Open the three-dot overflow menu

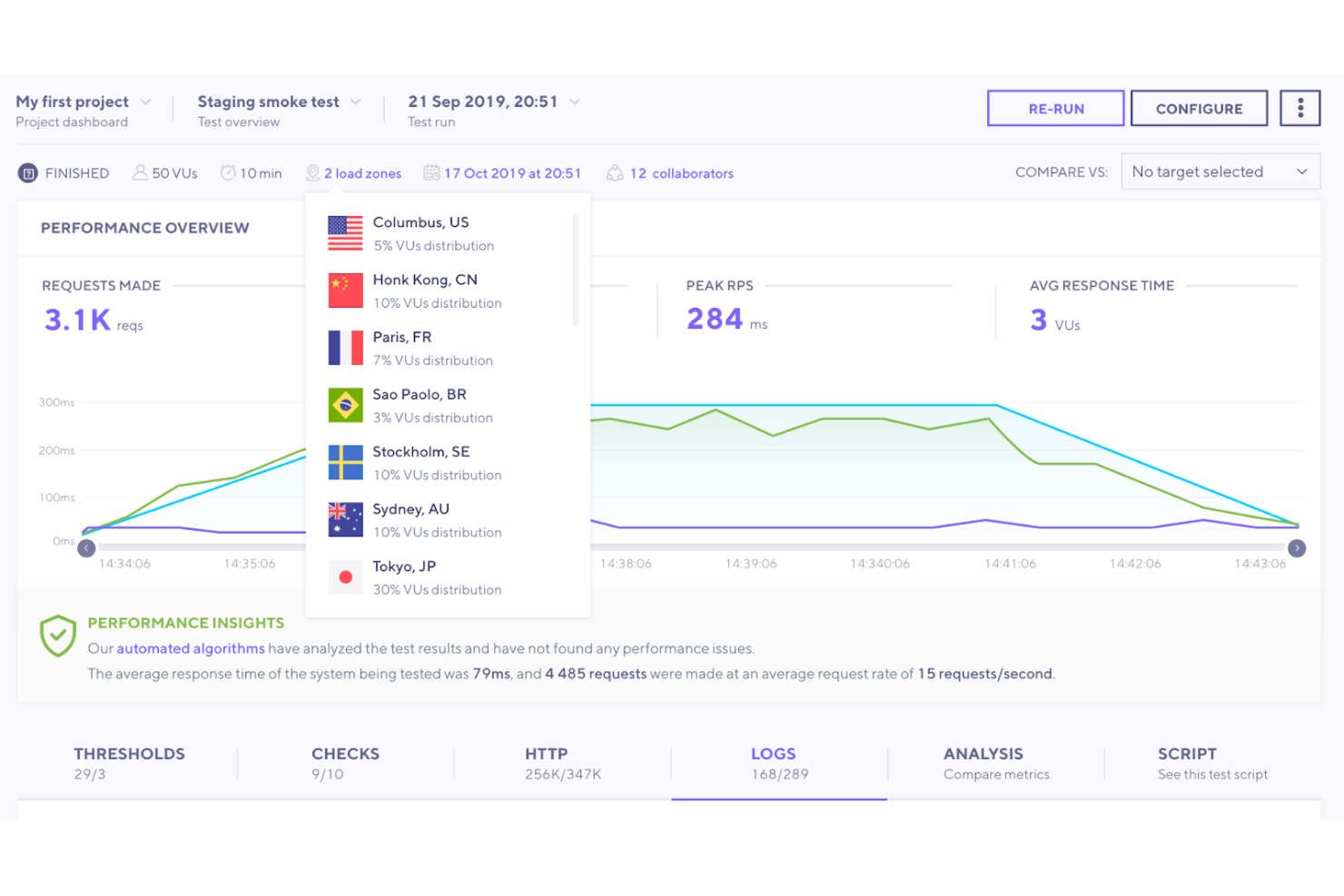pos(1300,107)
